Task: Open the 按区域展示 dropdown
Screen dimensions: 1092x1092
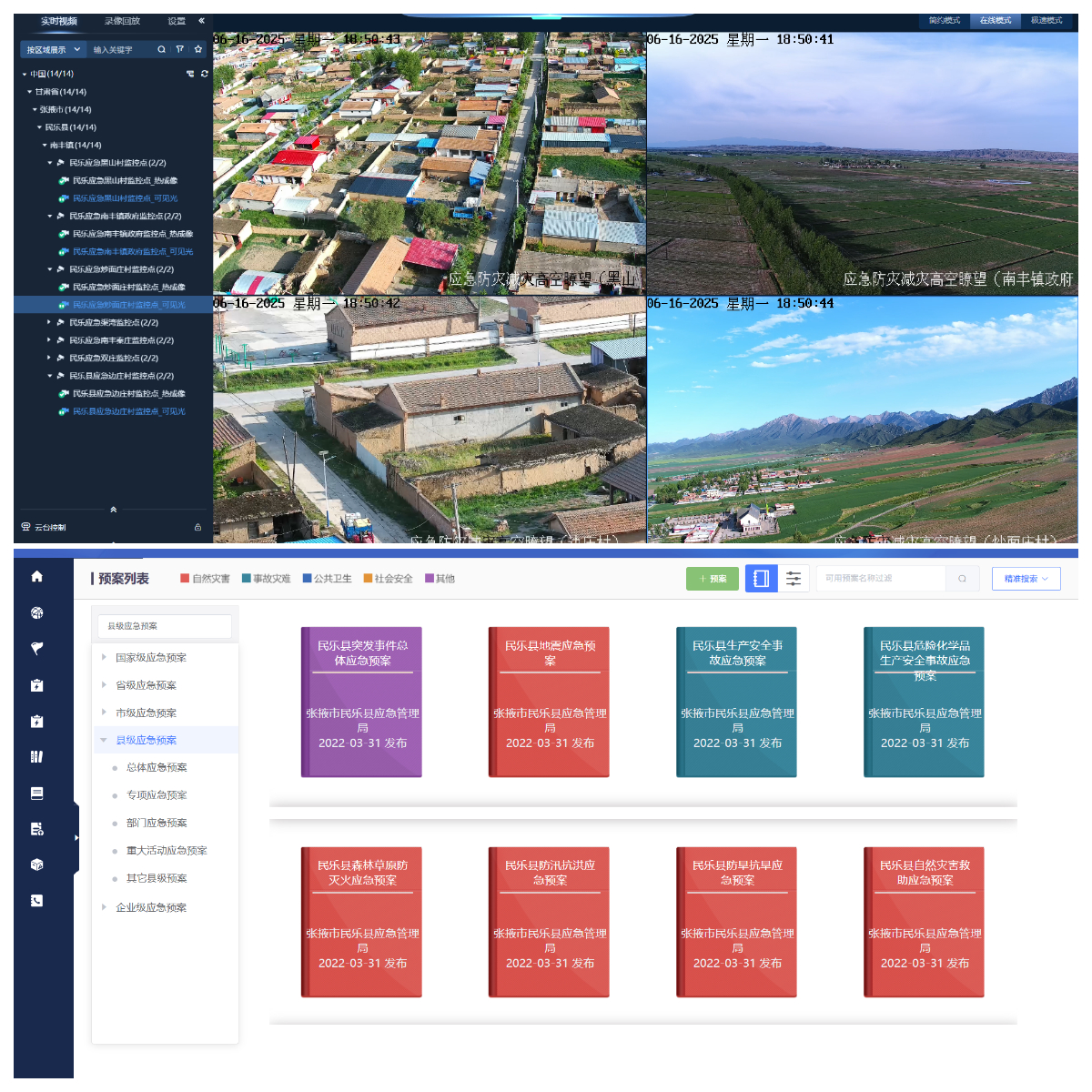Action: click(53, 49)
